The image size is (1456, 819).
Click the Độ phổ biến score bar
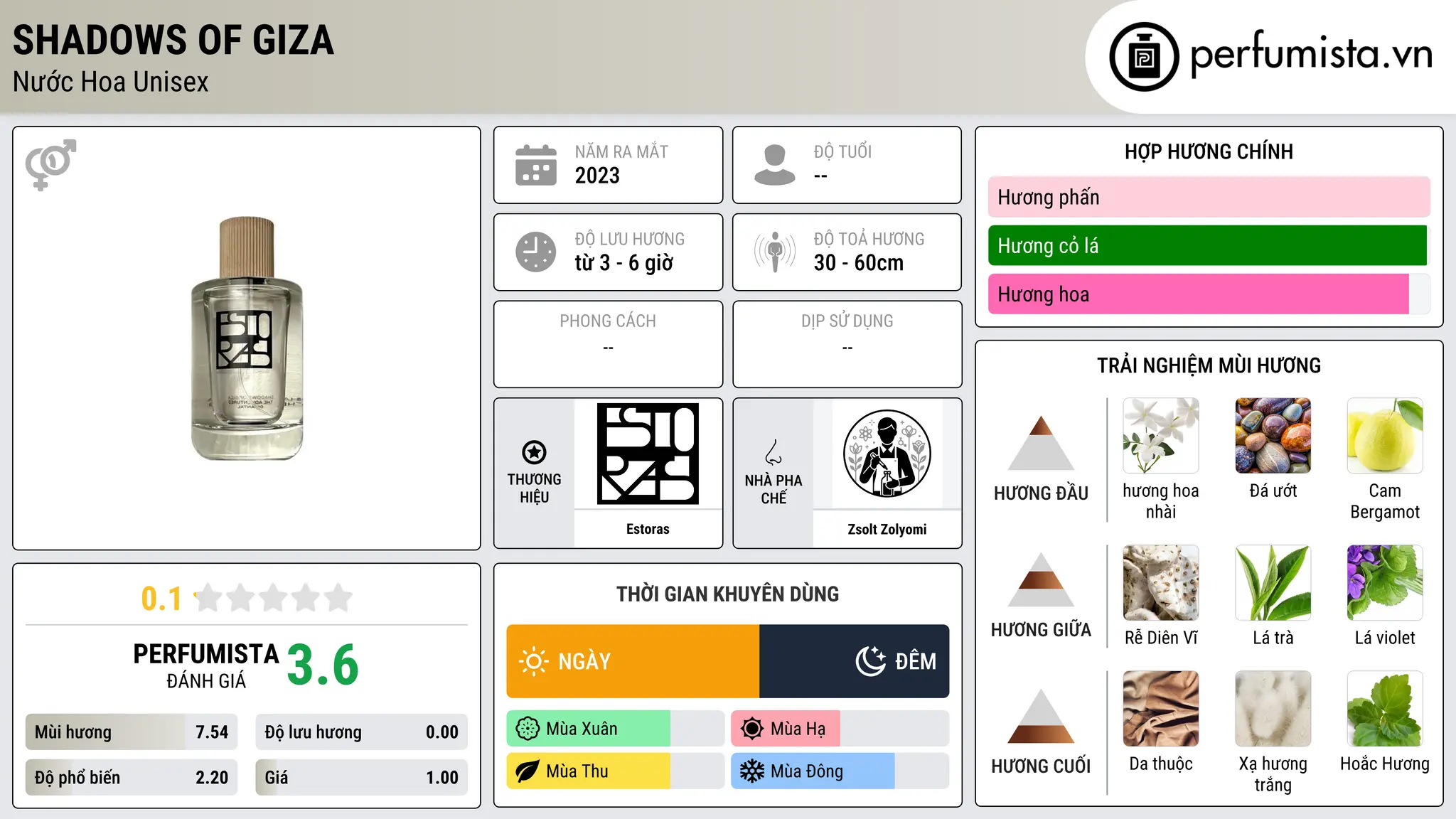pyautogui.click(x=132, y=778)
